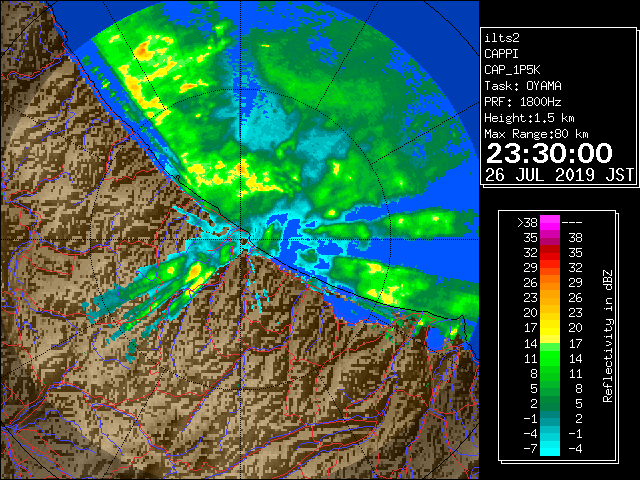Viewport: 640px width, 480px height.
Task: Click the '>38' legend value
Action: [527, 223]
